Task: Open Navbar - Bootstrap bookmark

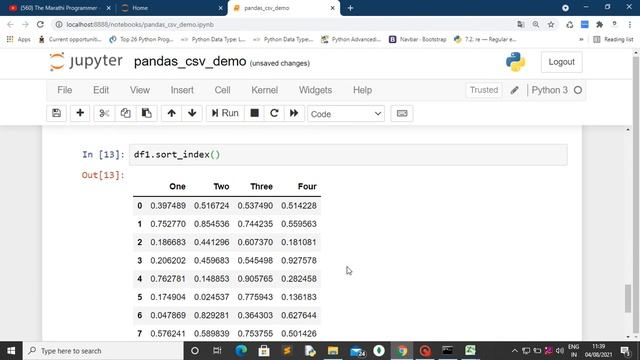Action: [x=417, y=39]
